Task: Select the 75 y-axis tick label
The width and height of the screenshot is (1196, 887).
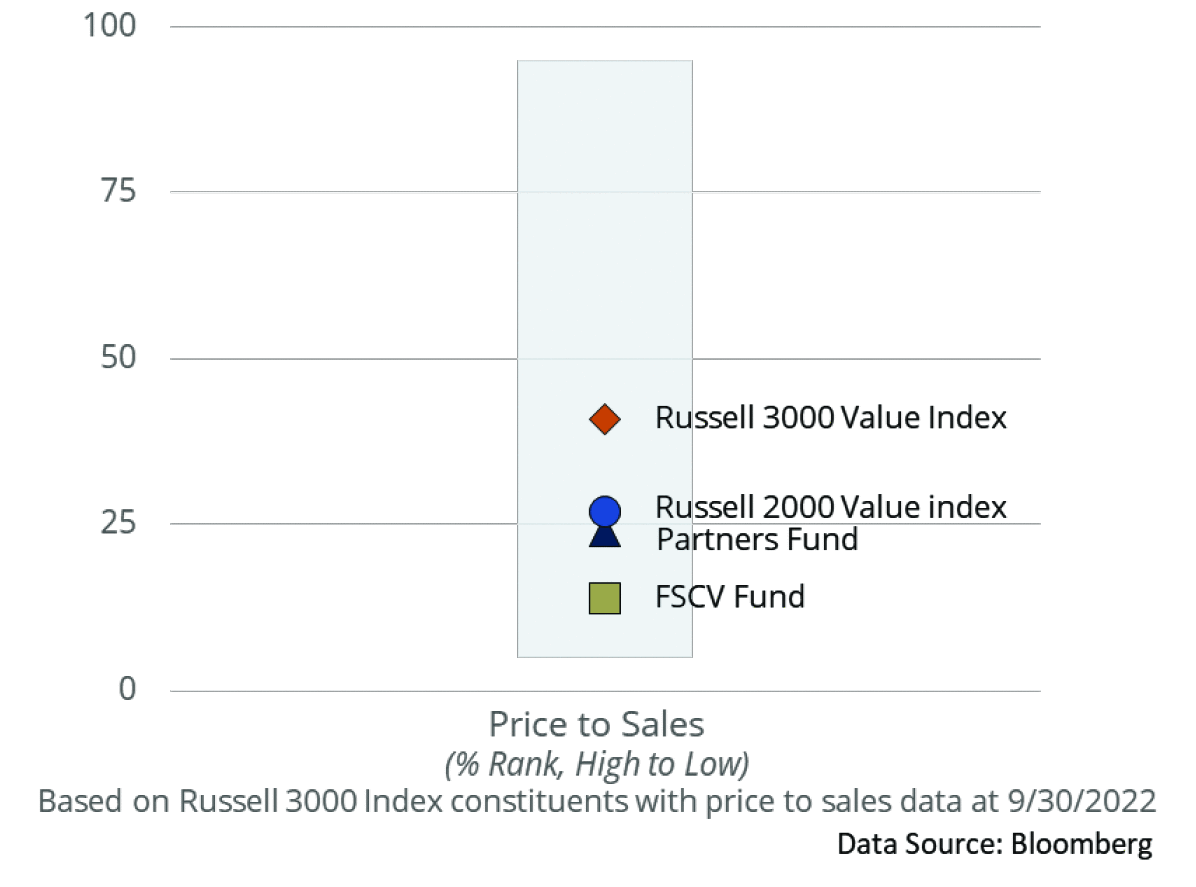Action: 116,192
